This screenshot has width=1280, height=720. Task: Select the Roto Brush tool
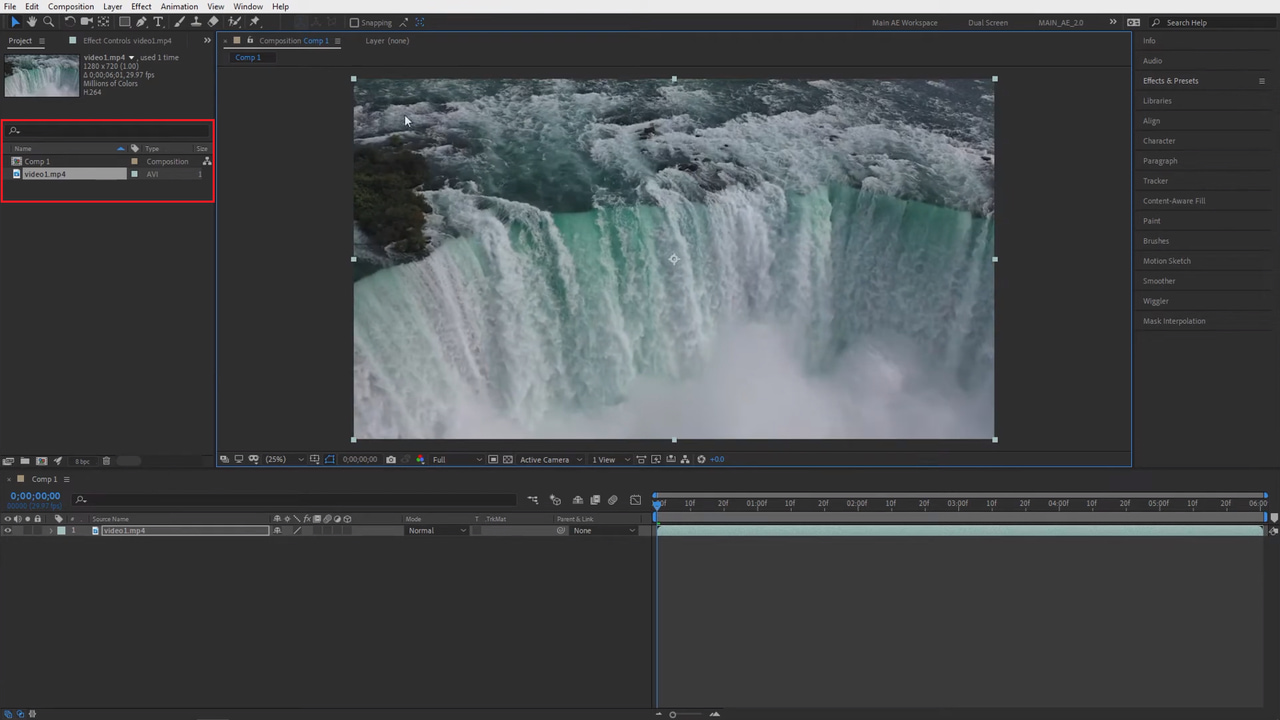pyautogui.click(x=234, y=22)
